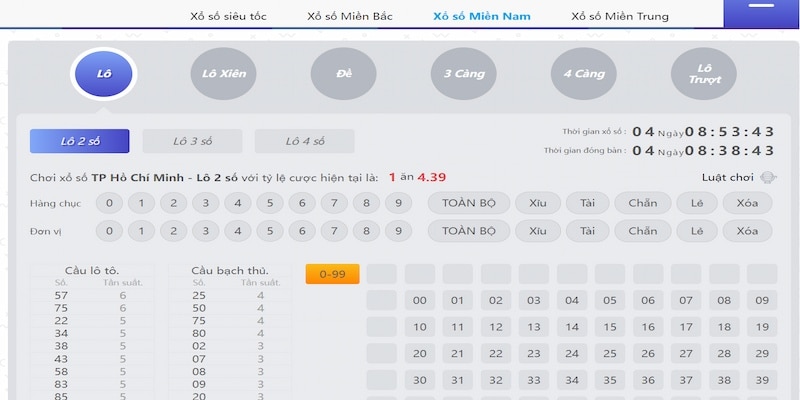
Task: Click Xóa in Hàng chục row
Action: (x=747, y=203)
